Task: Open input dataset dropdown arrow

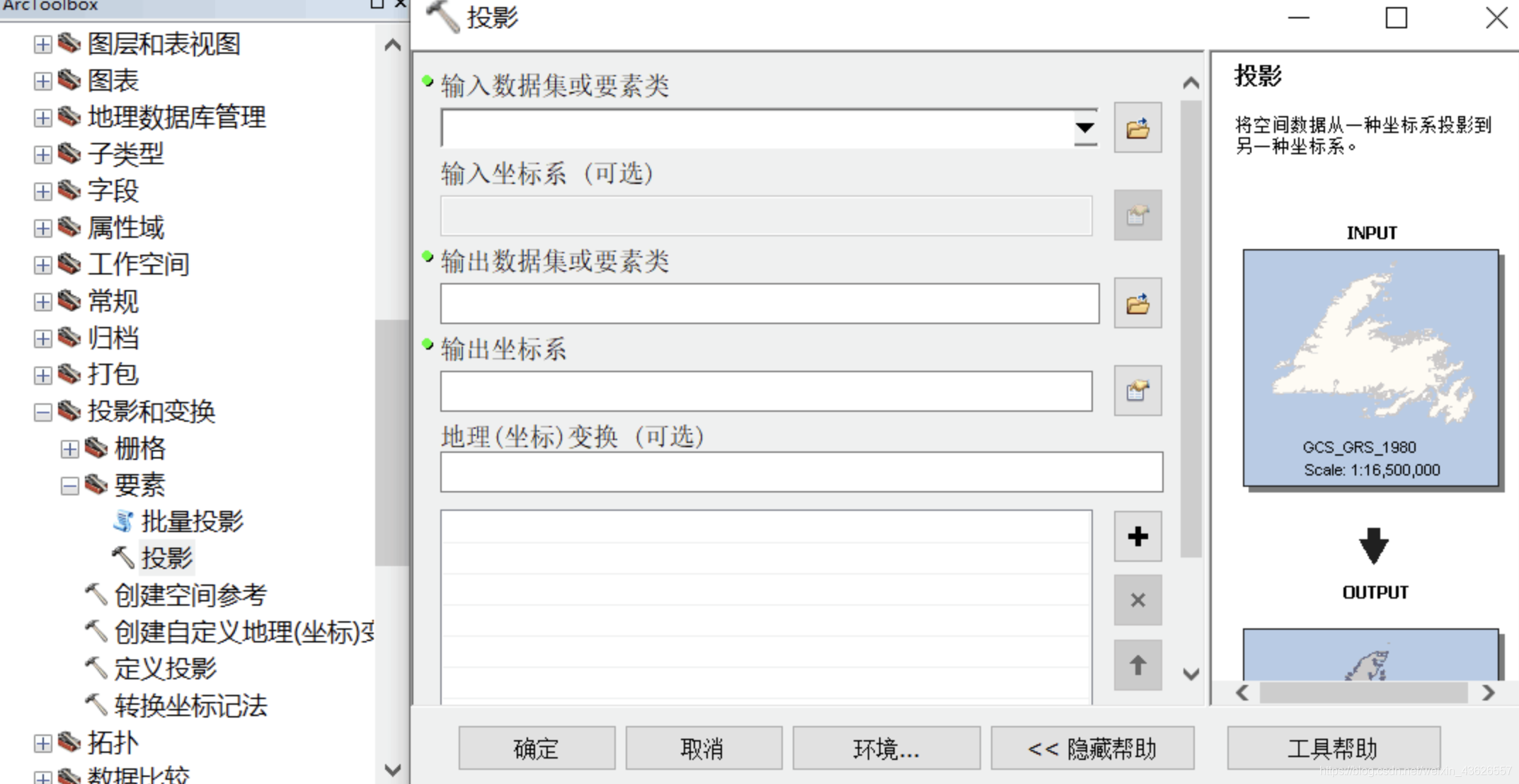Action: 1084,128
